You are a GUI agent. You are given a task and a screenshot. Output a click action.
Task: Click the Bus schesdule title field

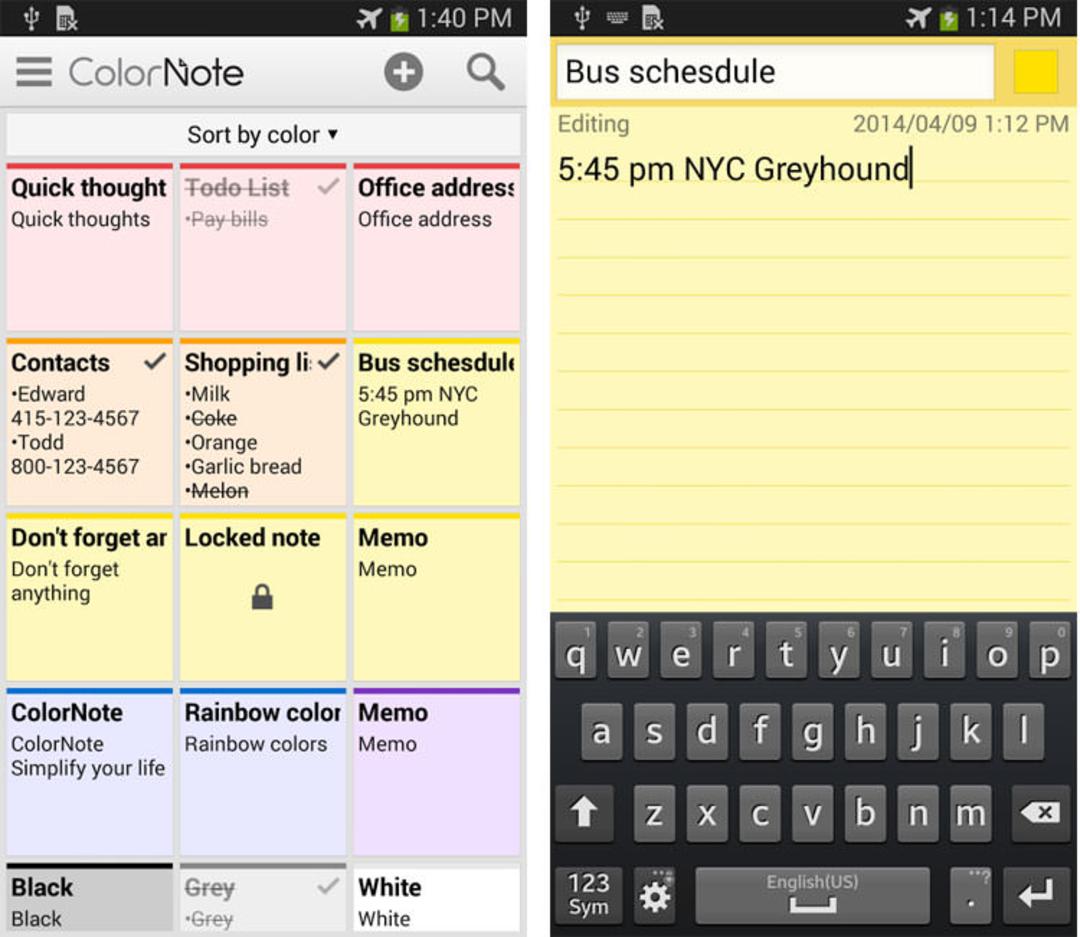[775, 72]
